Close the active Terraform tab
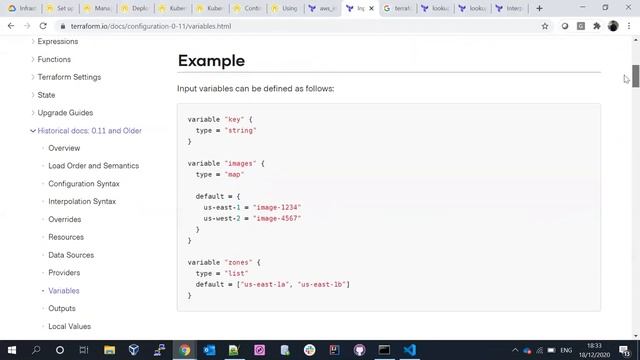This screenshot has height=360, width=640. (x=371, y=8)
